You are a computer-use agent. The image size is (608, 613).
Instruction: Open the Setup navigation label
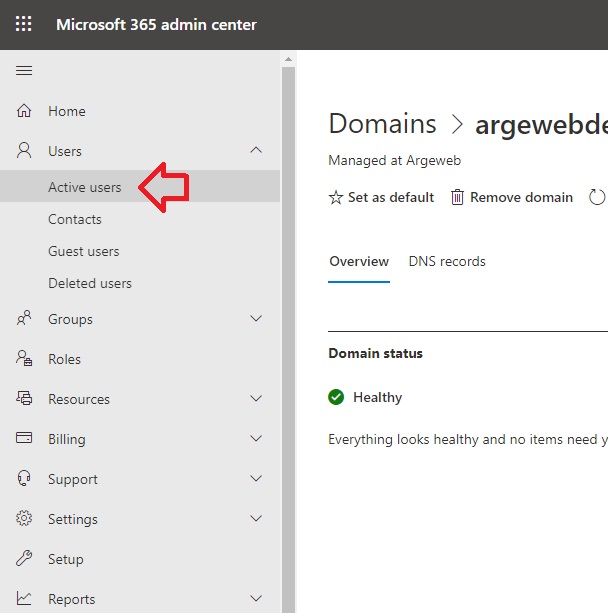click(x=66, y=559)
